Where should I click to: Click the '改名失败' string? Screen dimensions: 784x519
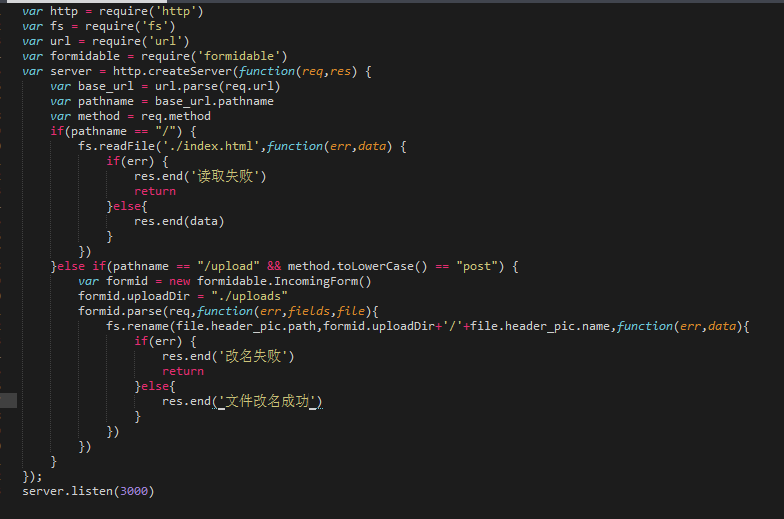(254, 356)
